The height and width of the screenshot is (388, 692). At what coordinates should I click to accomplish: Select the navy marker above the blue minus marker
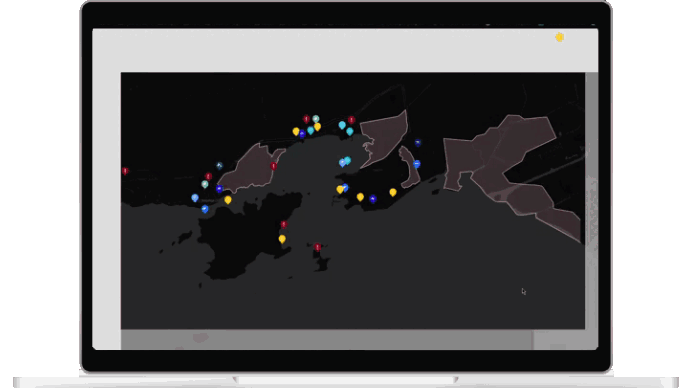[x=417, y=143]
